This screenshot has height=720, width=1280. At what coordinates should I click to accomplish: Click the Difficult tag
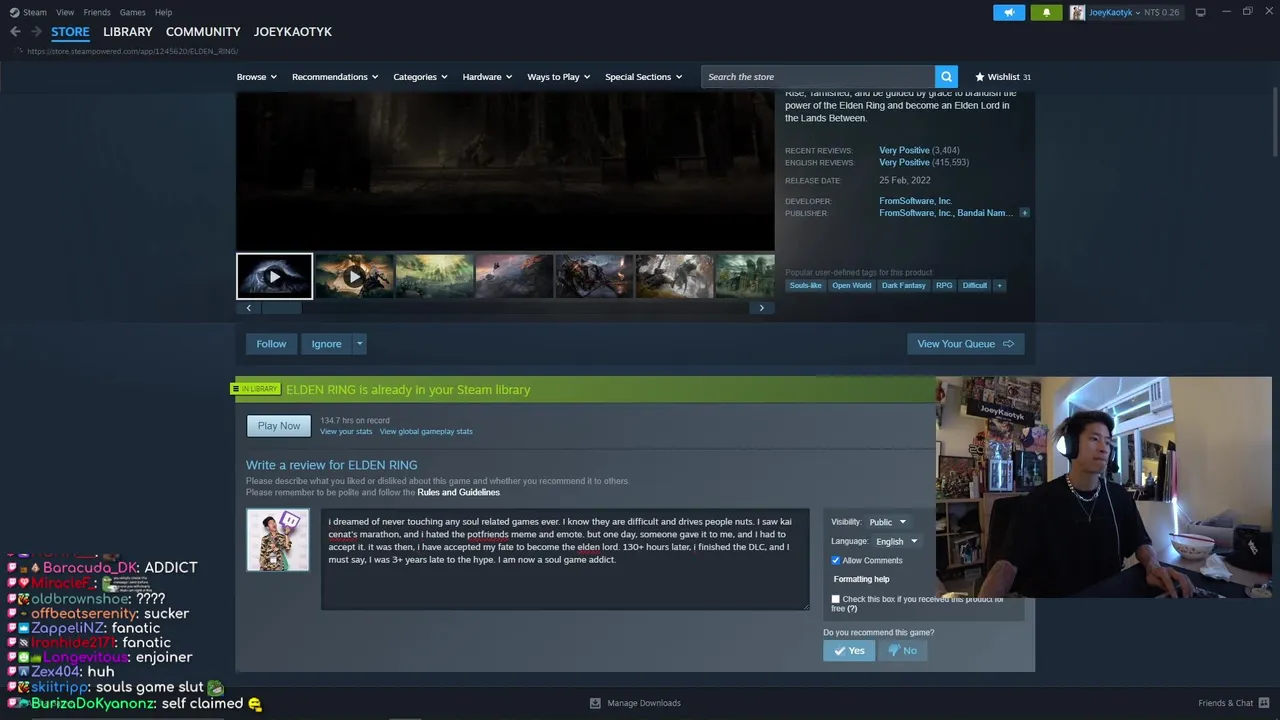[x=975, y=286]
